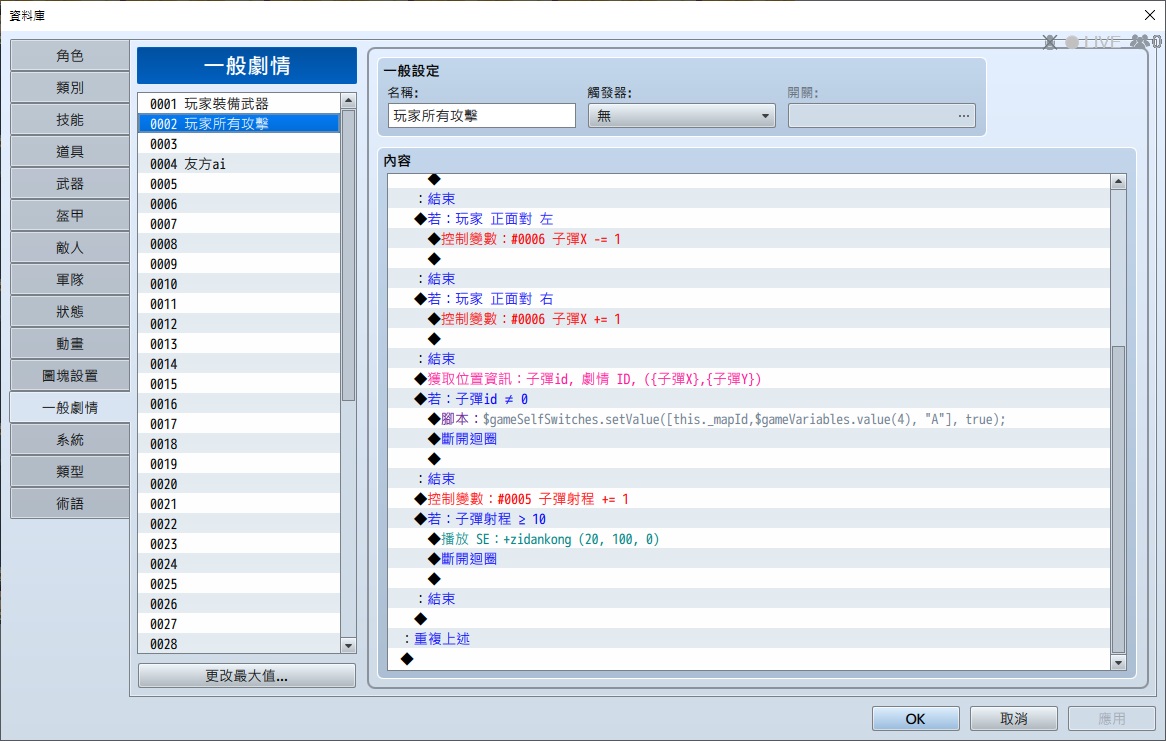Select 控制變數 #0006 子彈X -= 1 line
The width and height of the screenshot is (1166, 741).
749,239
